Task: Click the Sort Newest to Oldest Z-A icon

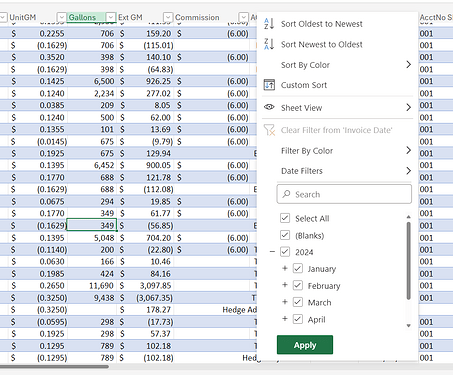Action: [x=269, y=44]
